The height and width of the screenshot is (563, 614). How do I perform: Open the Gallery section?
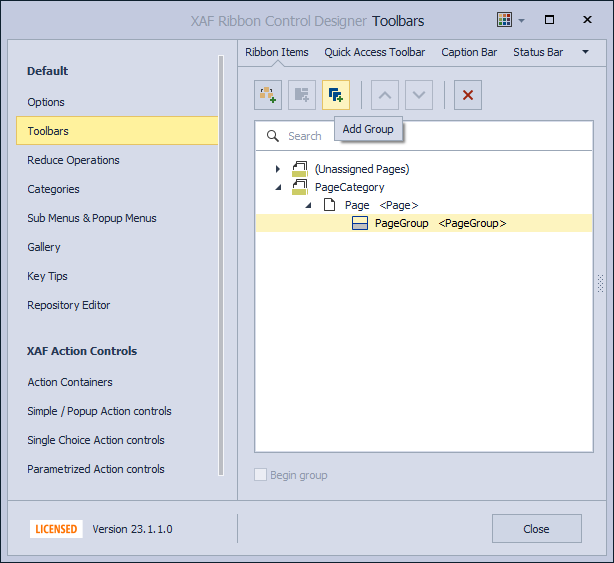coord(44,247)
